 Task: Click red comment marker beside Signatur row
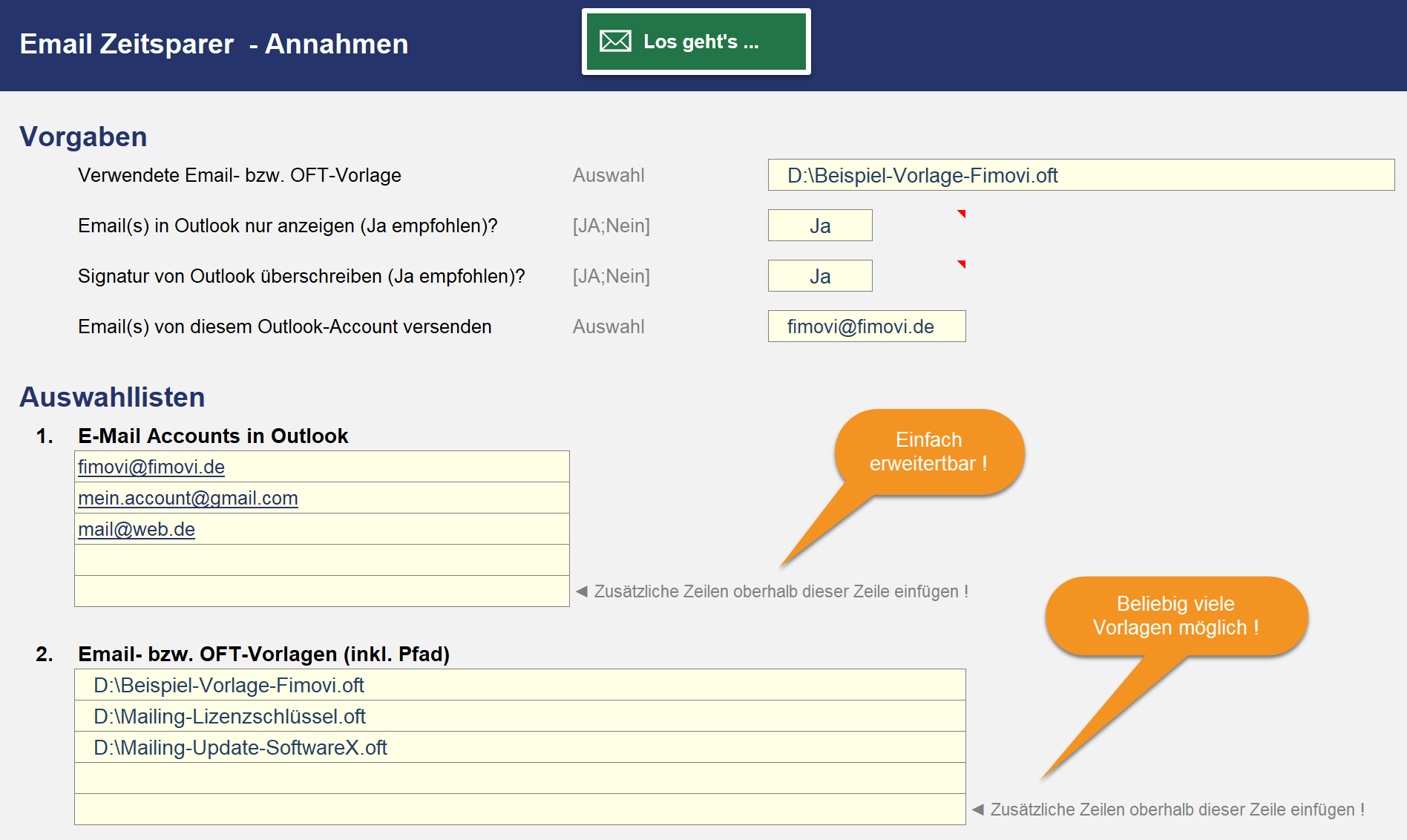coord(962,264)
